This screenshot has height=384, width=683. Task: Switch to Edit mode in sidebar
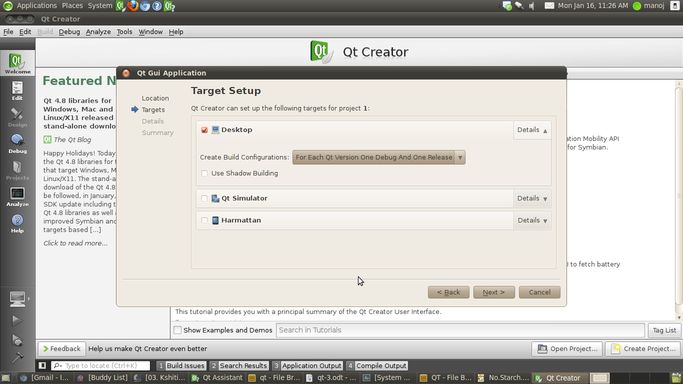(17, 91)
